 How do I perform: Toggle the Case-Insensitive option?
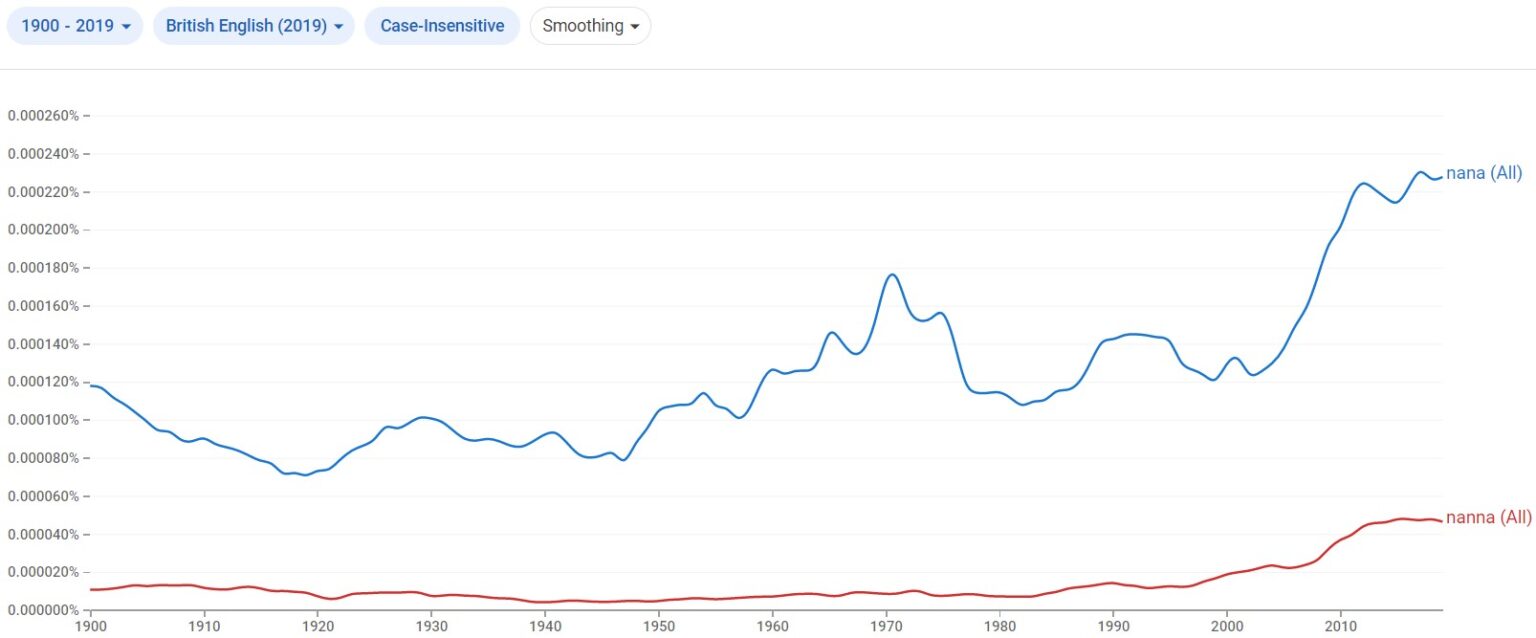(442, 25)
